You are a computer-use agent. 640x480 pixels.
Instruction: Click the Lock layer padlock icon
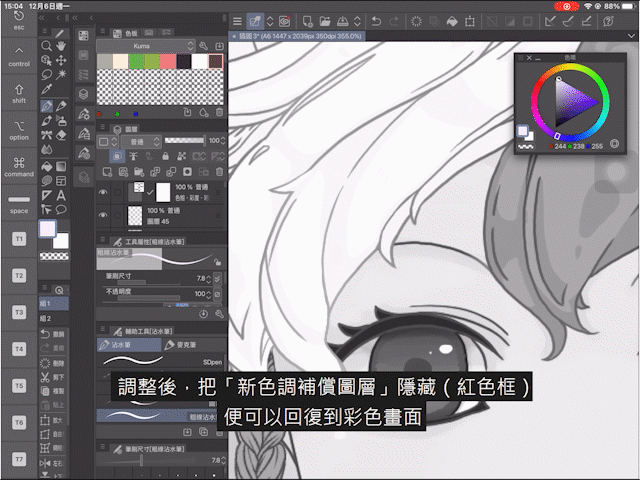[165, 156]
